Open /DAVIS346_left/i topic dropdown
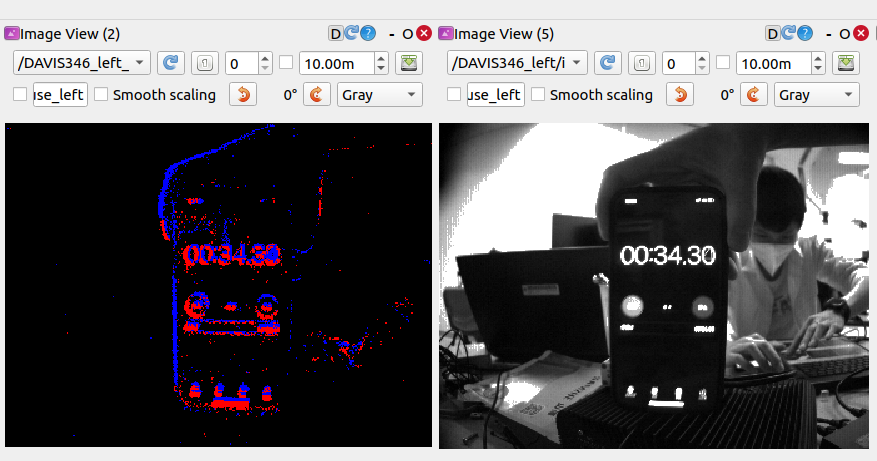 pyautogui.click(x=517, y=63)
